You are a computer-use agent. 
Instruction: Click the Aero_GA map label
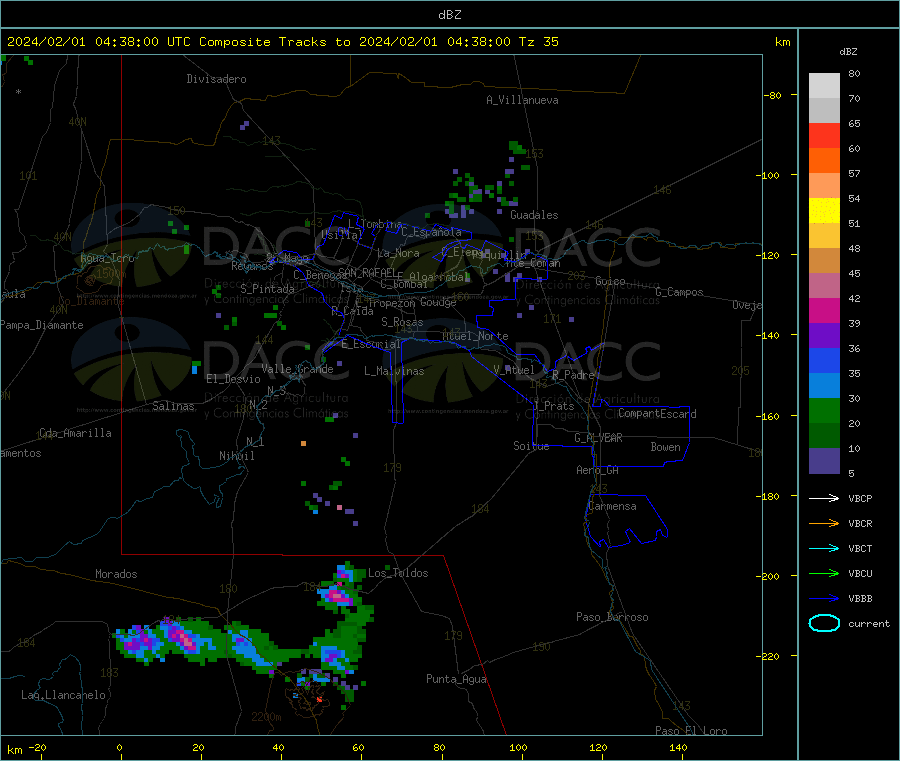pos(598,470)
